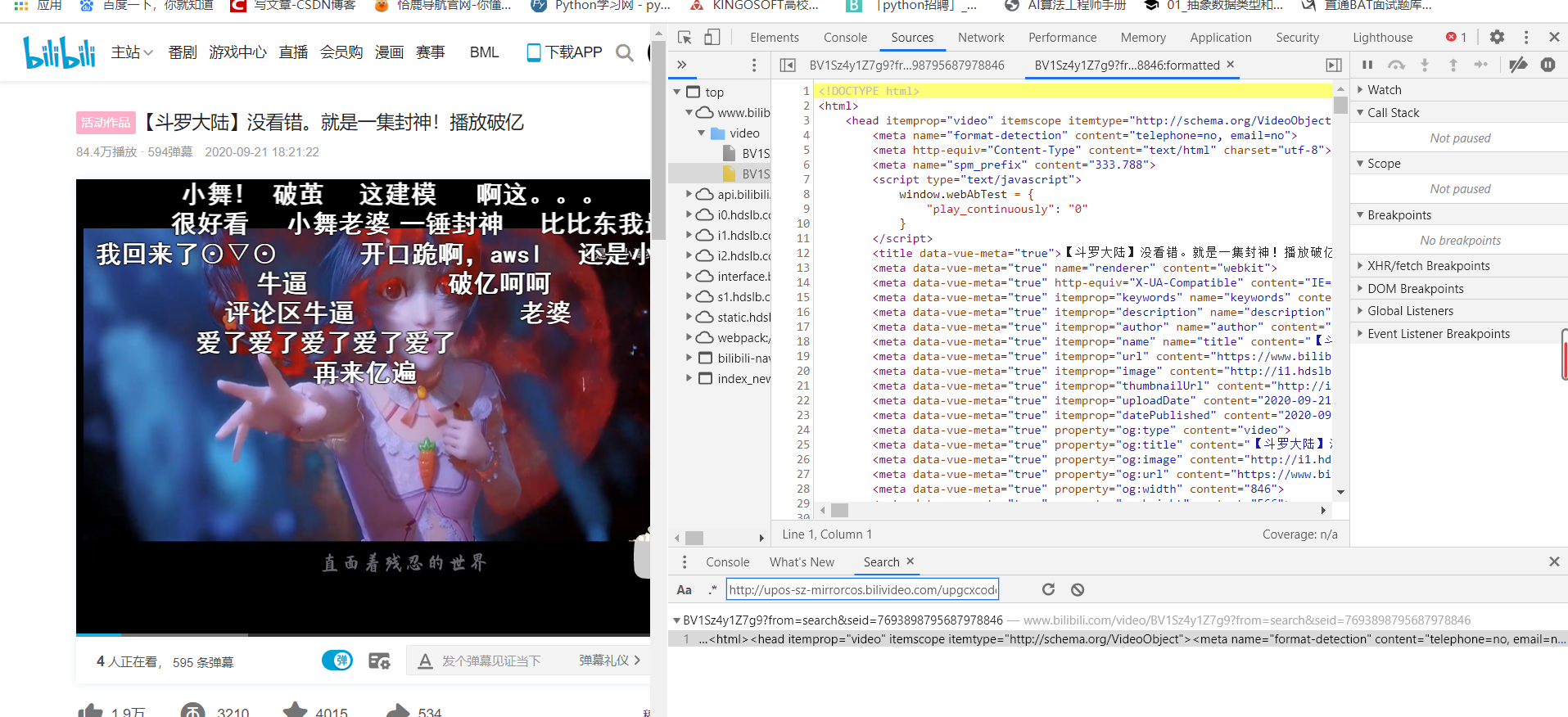
Task: Hide the file navigator pane
Action: tap(788, 65)
